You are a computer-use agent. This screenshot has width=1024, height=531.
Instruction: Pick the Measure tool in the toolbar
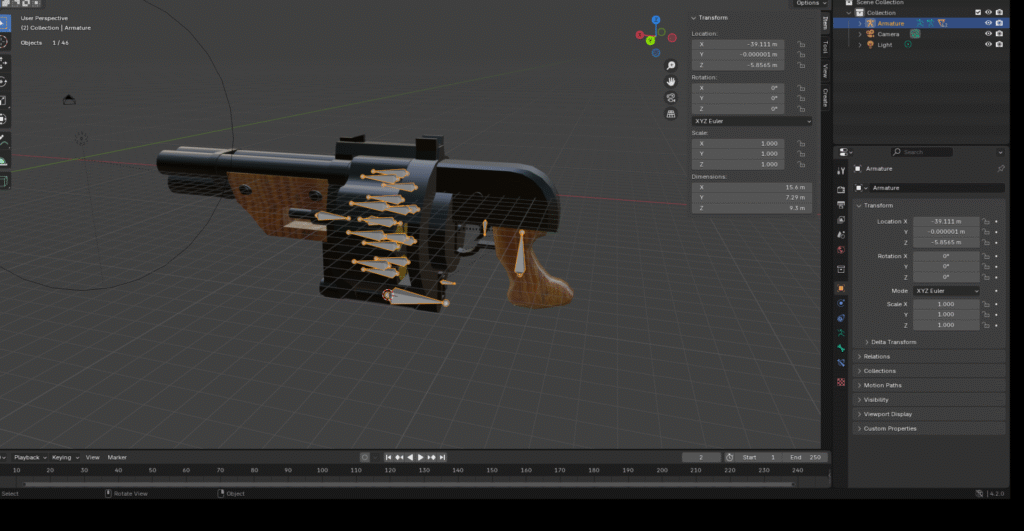pos(3,160)
